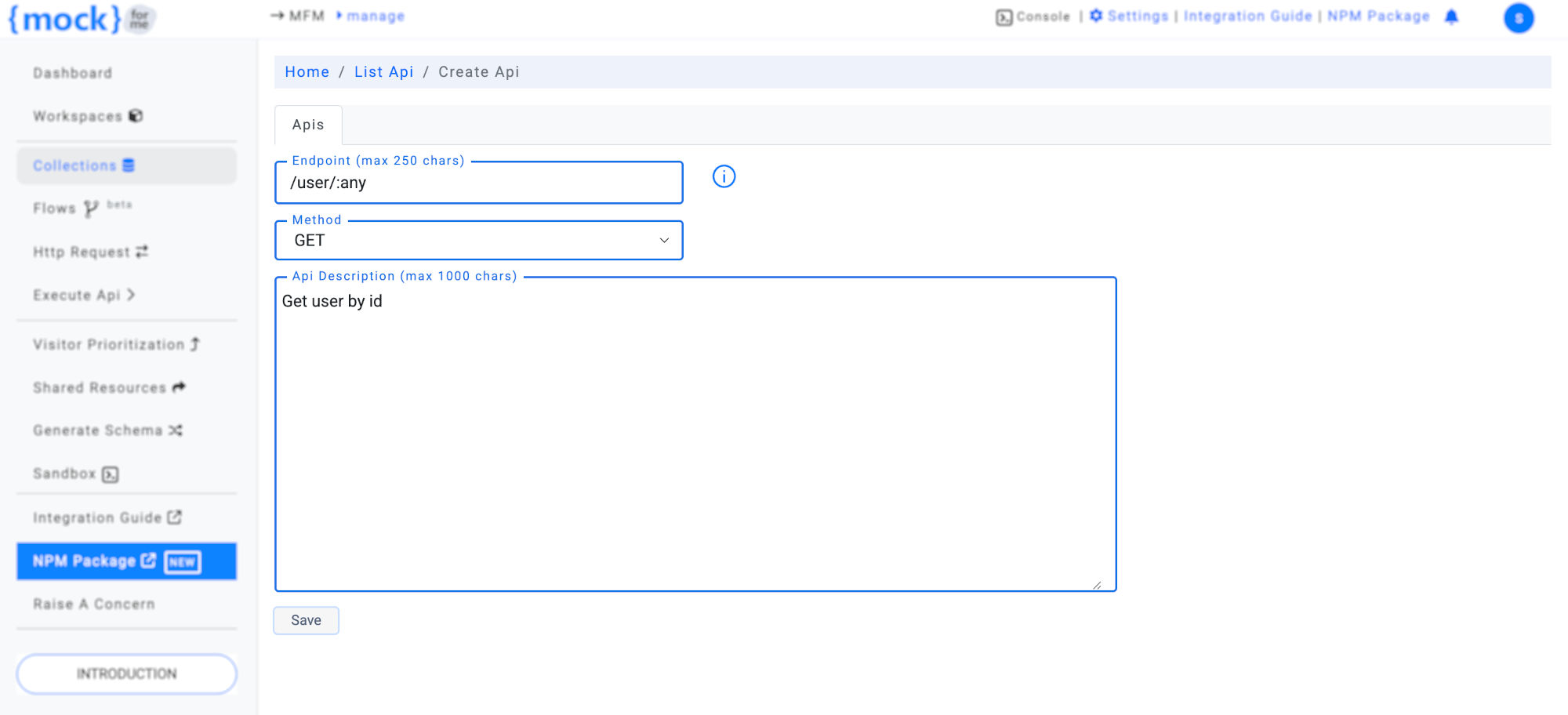Click the Create Api breadcrumb text
This screenshot has height=715, width=1568.
[x=478, y=72]
